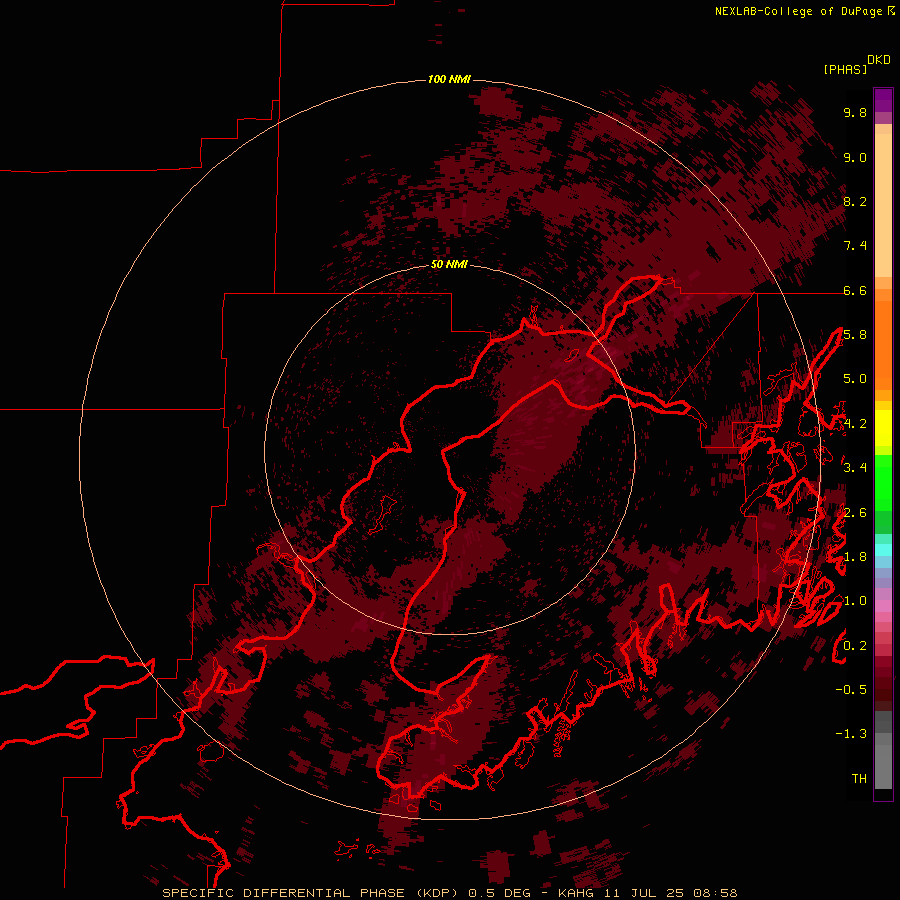The image size is (900, 900).
Task: Select the 5.8 scale value
Action: [855, 335]
